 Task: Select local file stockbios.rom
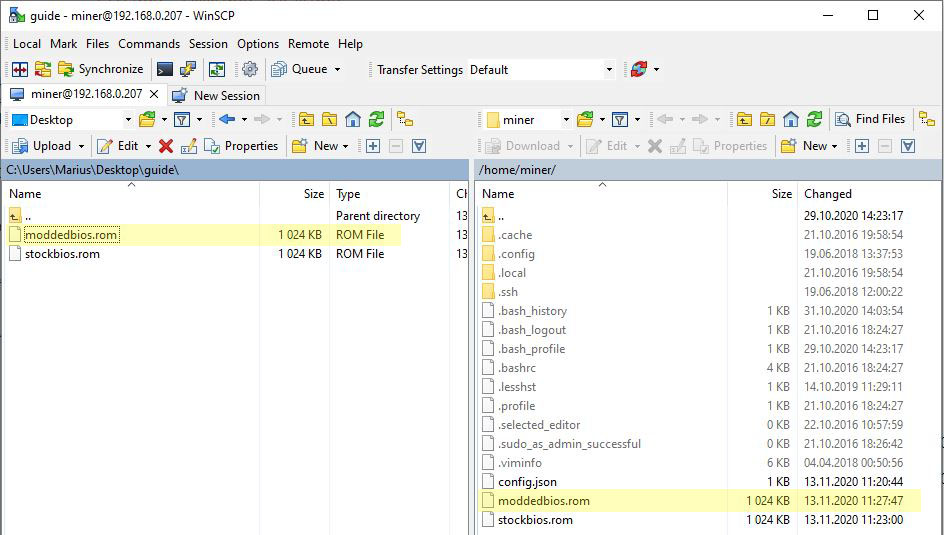point(62,254)
